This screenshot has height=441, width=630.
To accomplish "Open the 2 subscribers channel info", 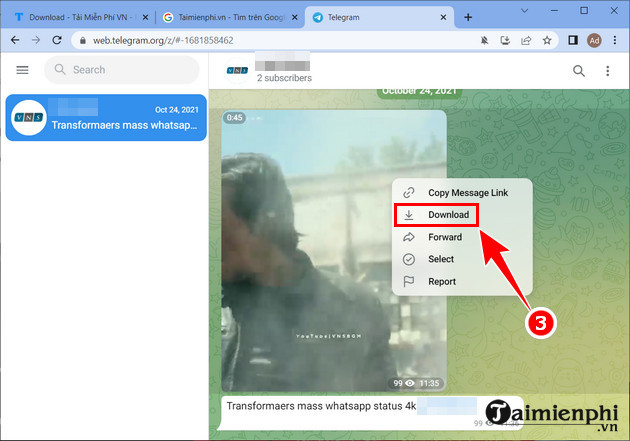I will 284,78.
